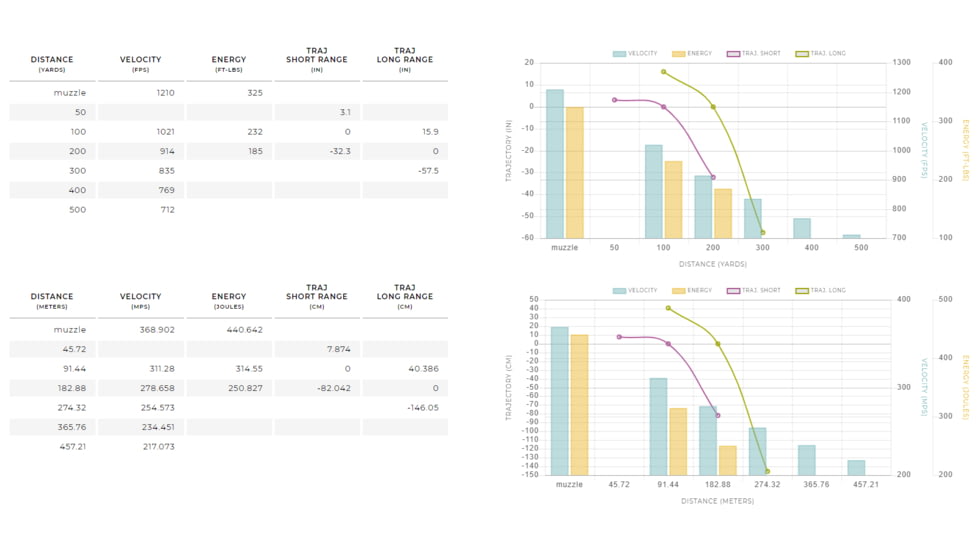Select the 500 yards velocity bar
This screenshot has width=978, height=550.
(x=851, y=237)
